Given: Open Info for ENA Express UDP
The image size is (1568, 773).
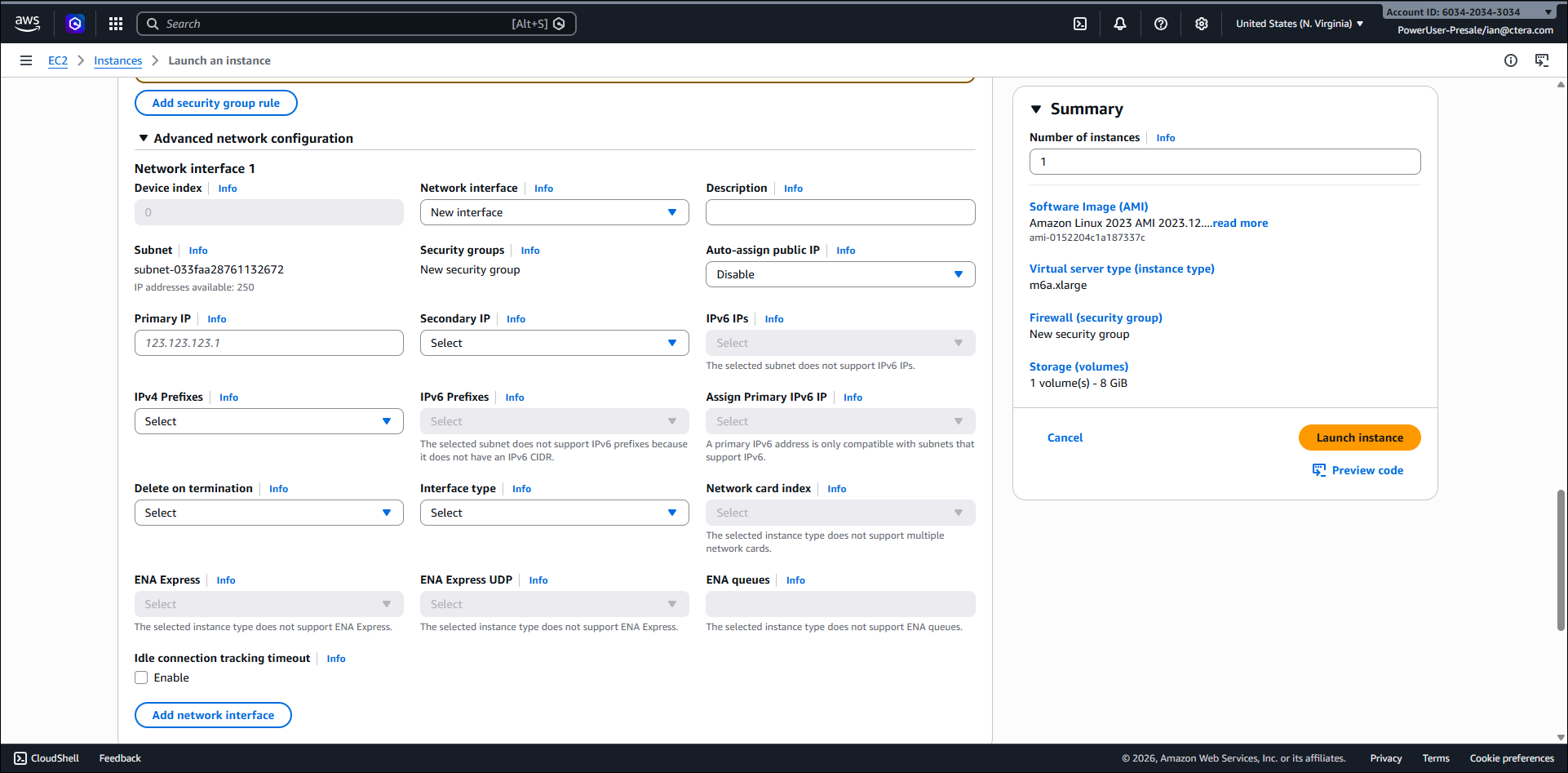Looking at the screenshot, I should (x=538, y=580).
